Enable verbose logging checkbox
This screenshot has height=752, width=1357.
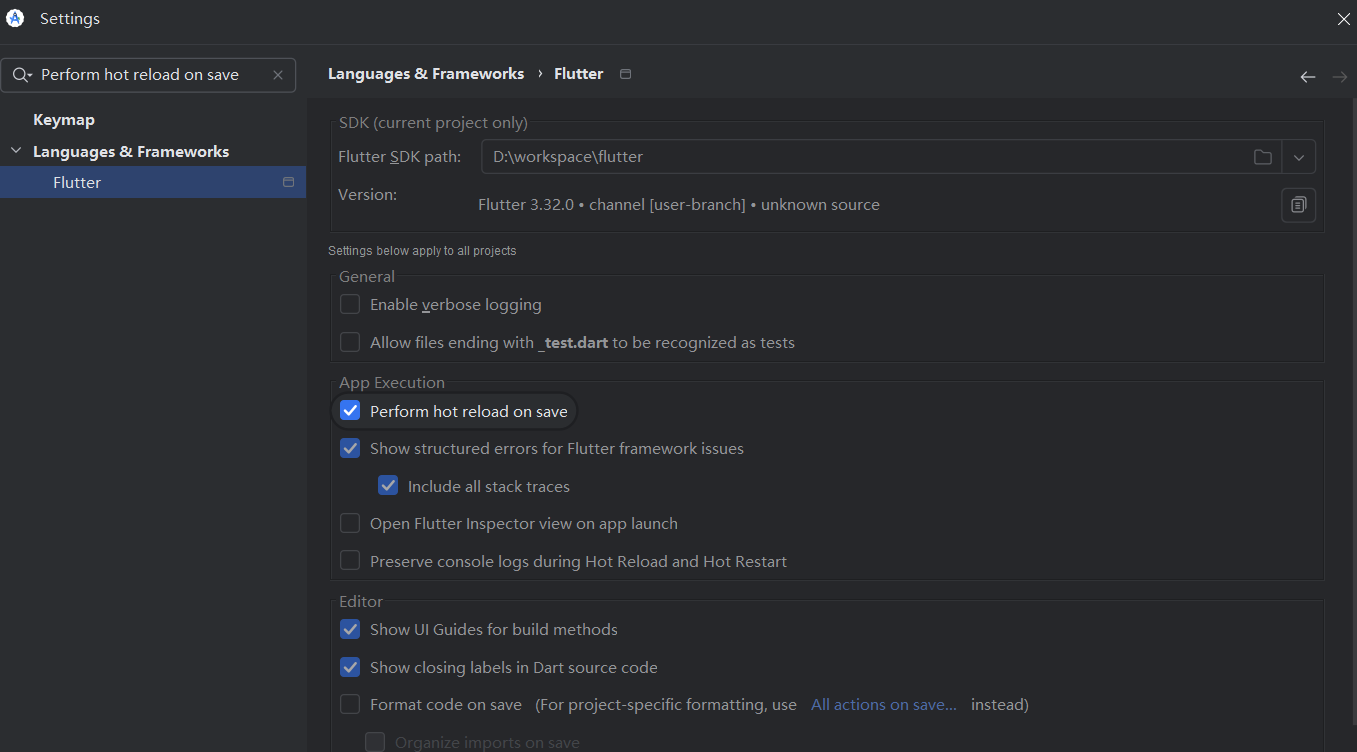pyautogui.click(x=350, y=304)
